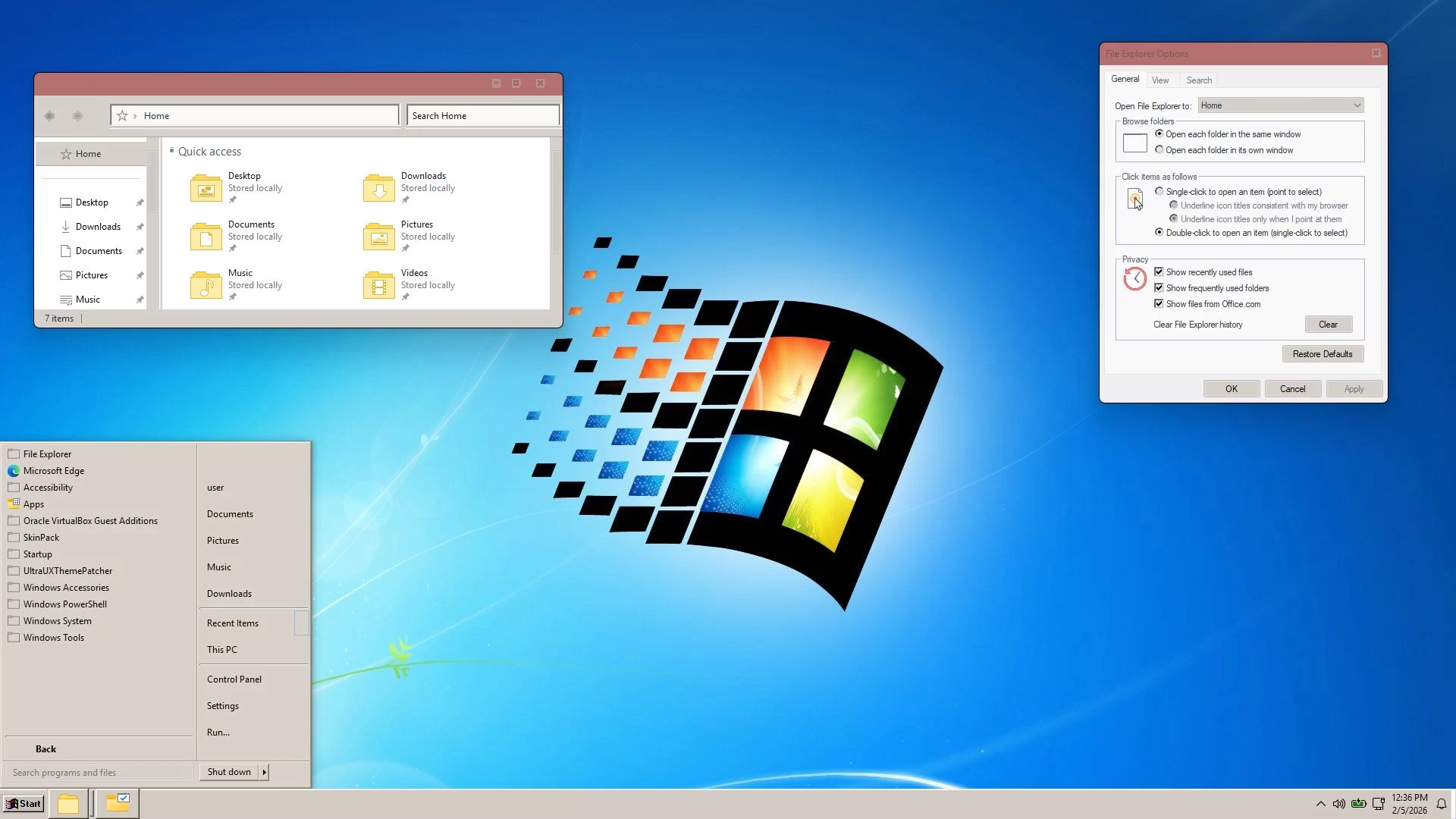Open the Videos folder icon in Quick access
The image size is (1456, 819).
(378, 285)
